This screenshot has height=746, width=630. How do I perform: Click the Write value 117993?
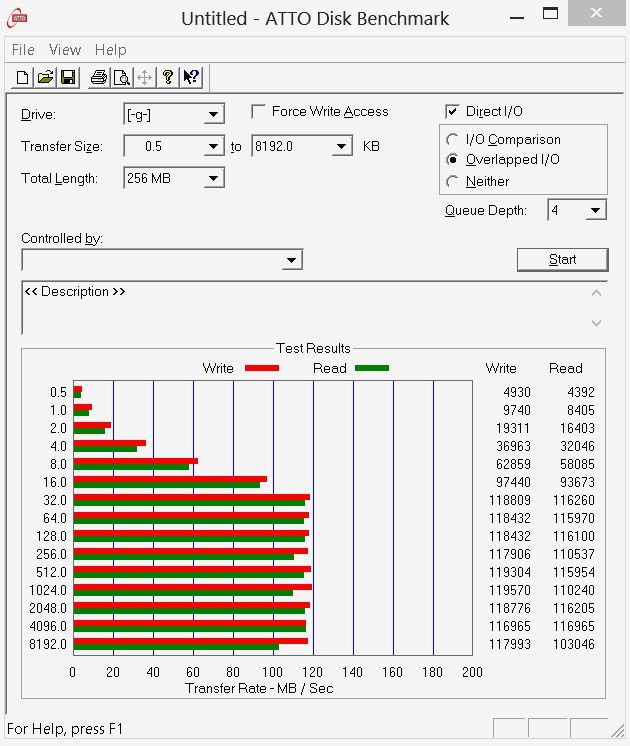510,644
